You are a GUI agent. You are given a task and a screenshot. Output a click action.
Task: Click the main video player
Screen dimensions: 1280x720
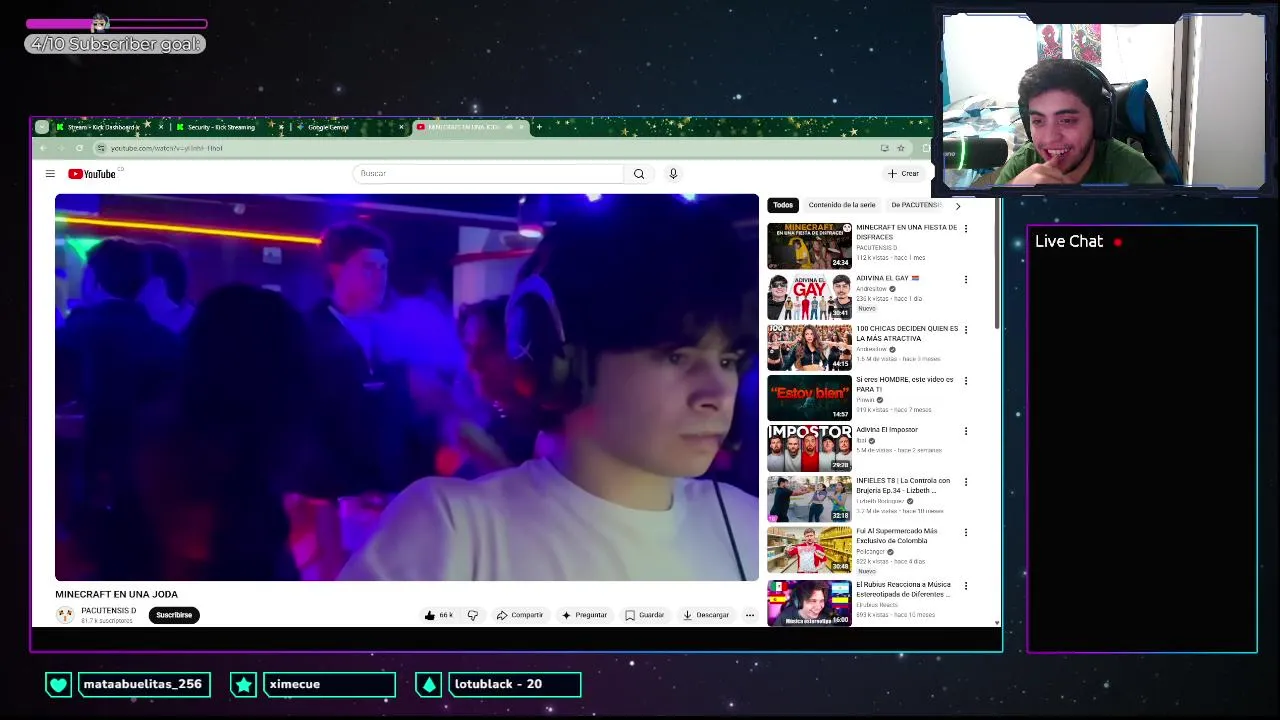(x=407, y=387)
